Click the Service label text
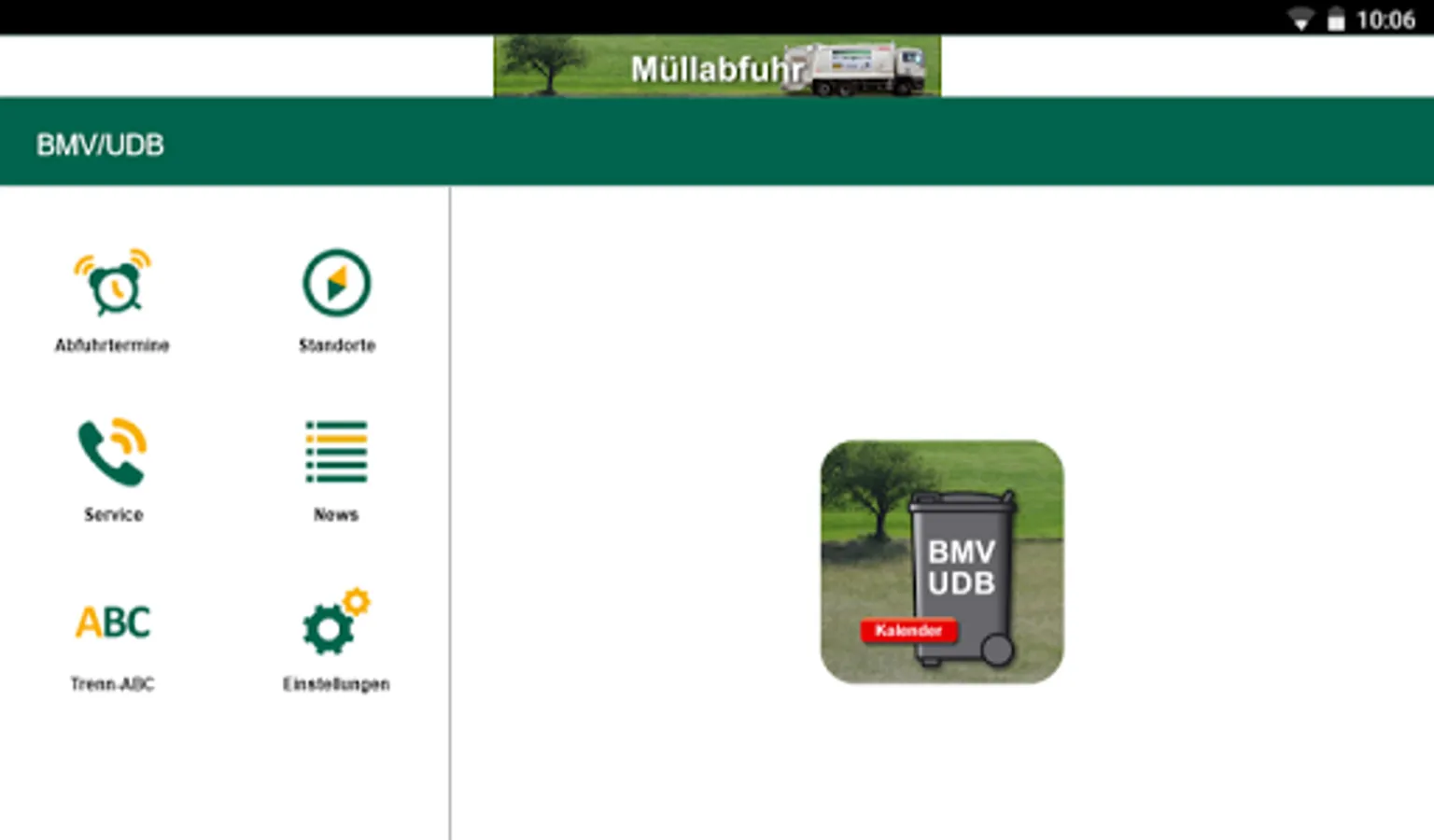The image size is (1434, 840). [114, 514]
